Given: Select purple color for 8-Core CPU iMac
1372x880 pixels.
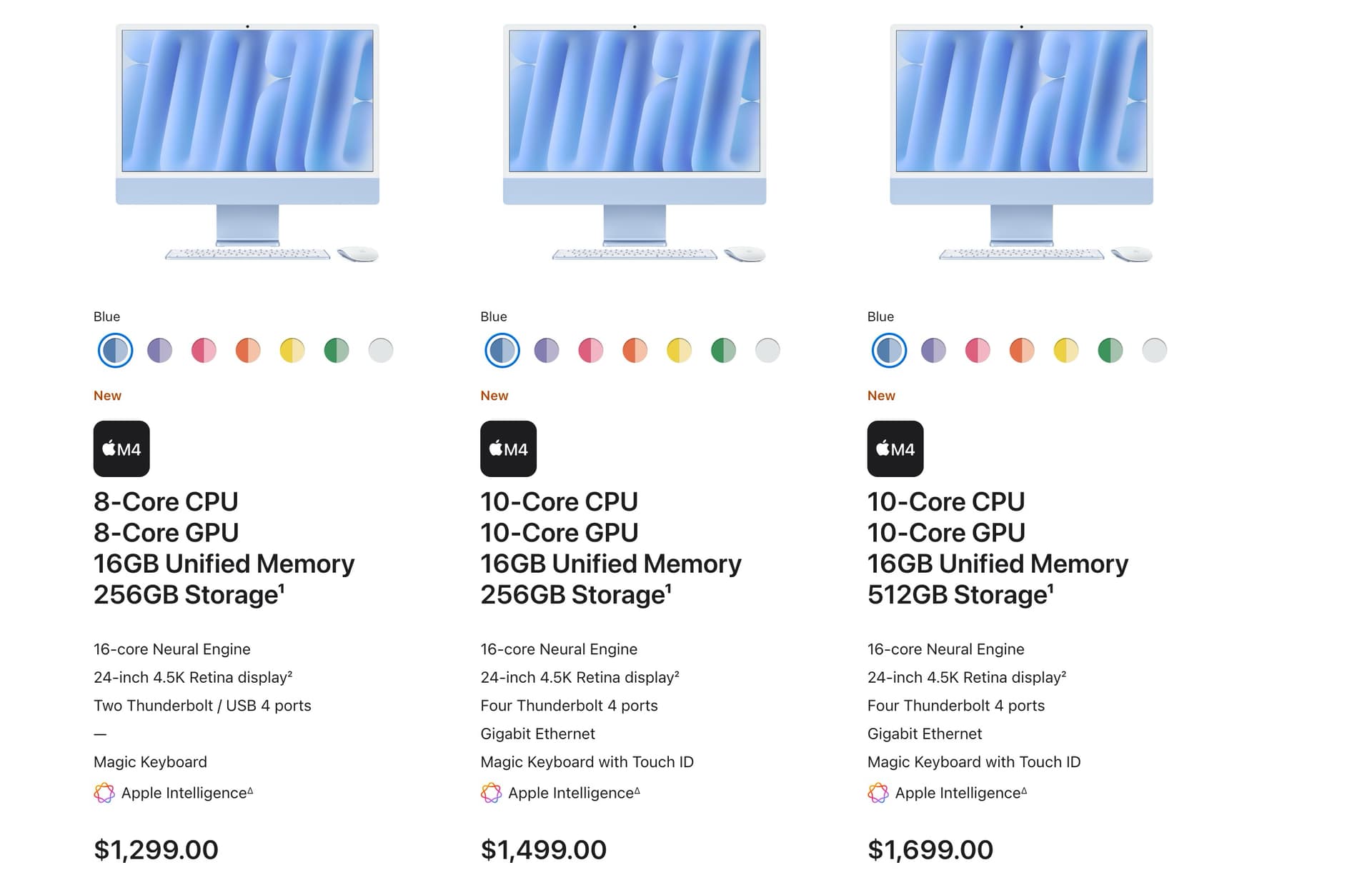Looking at the screenshot, I should click(159, 351).
